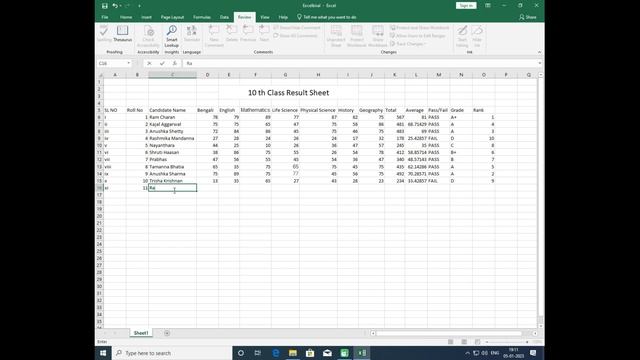Click Allow Users to Edit Ranges
Viewport: 640px width, 360px height.
click(x=418, y=36)
